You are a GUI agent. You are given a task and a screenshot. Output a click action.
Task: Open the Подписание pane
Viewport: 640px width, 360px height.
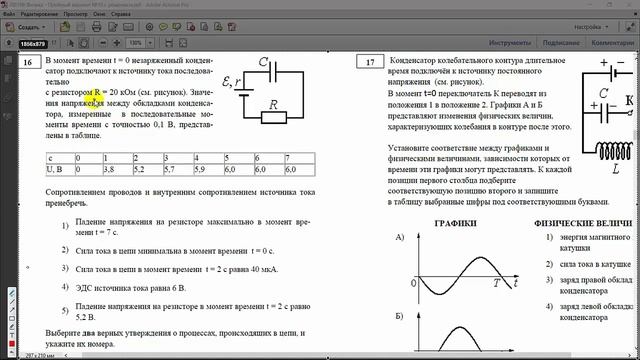click(x=561, y=43)
